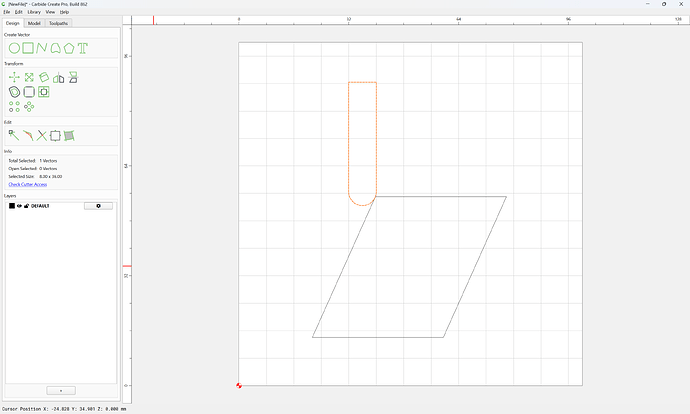The height and width of the screenshot is (414, 690).
Task: Open the Library menu
Action: pos(34,12)
